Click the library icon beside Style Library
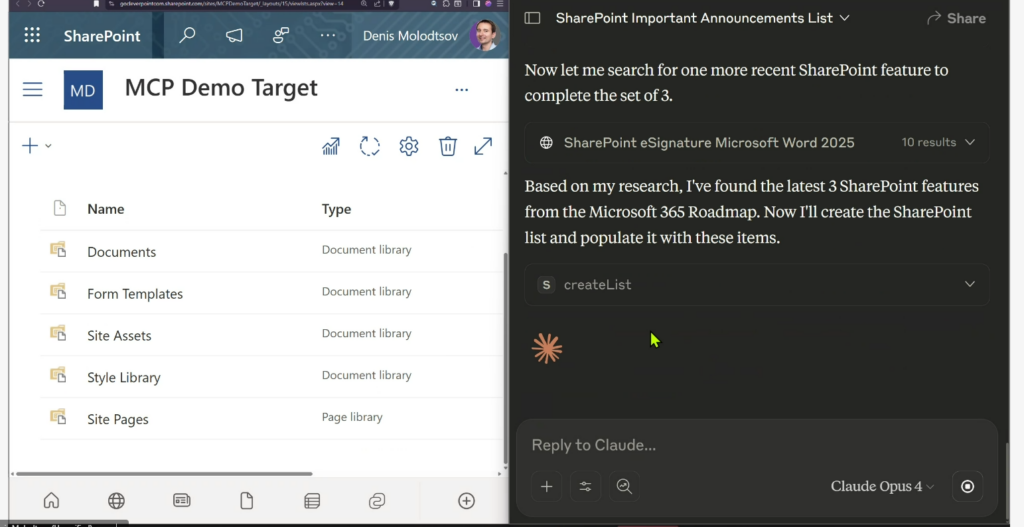Viewport: 1024px width, 527px height. pyautogui.click(x=58, y=375)
